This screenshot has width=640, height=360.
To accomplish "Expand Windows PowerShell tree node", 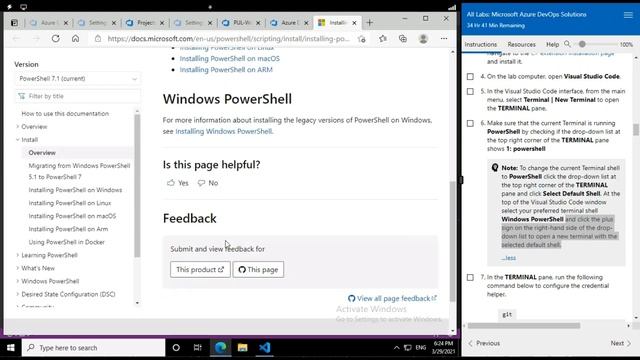I will [18, 281].
